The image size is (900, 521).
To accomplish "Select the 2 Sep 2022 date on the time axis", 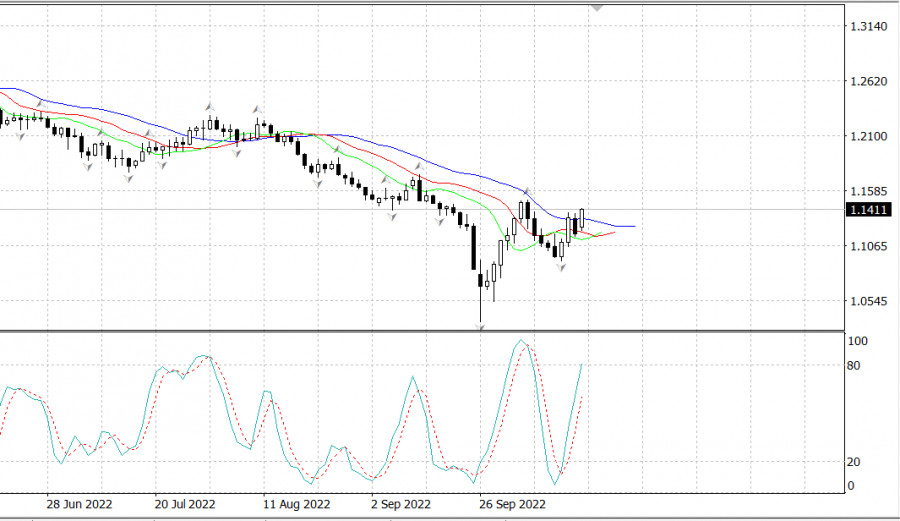I will click(x=401, y=505).
